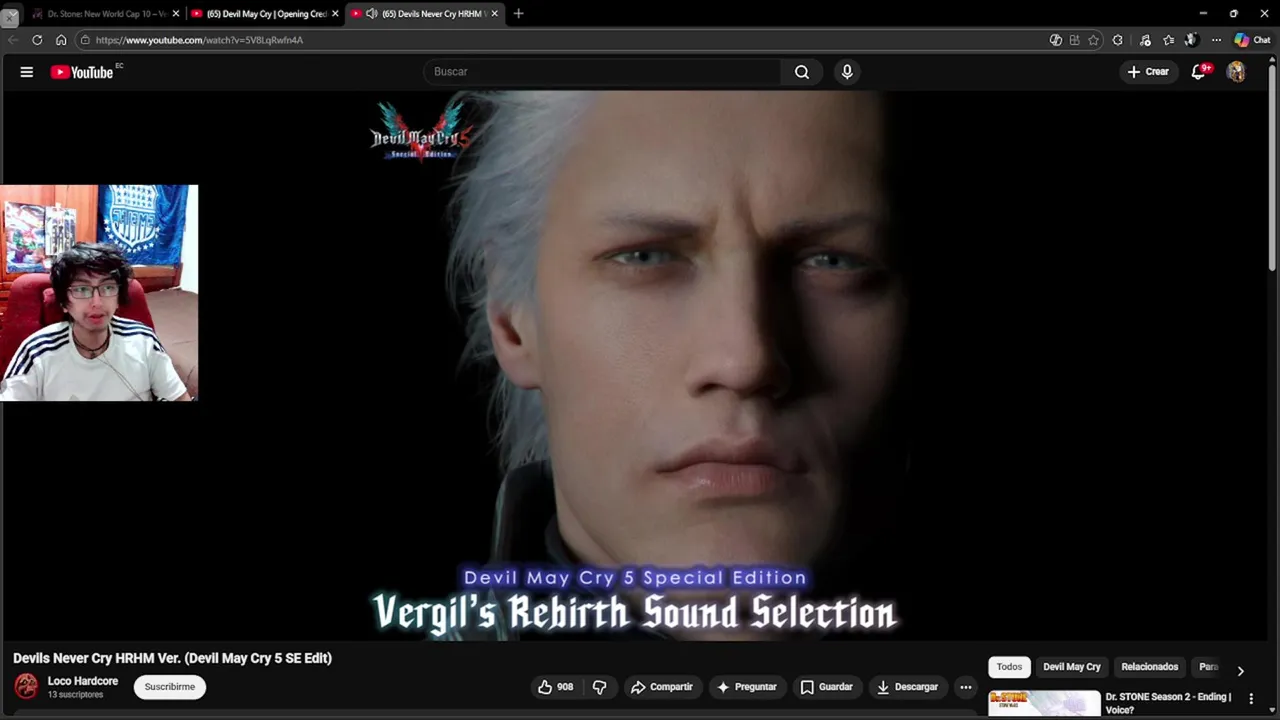The height and width of the screenshot is (720, 1280).
Task: Save the video with Guardar
Action: click(827, 687)
